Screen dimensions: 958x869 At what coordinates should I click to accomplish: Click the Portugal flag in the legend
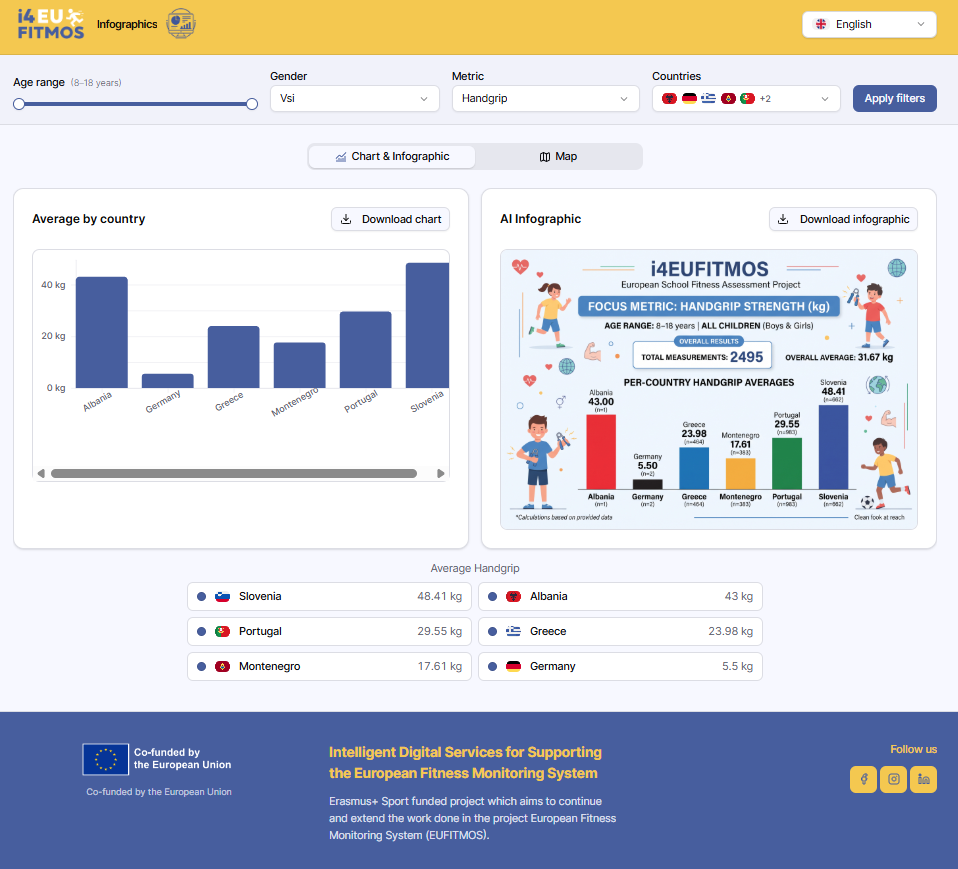(x=222, y=631)
